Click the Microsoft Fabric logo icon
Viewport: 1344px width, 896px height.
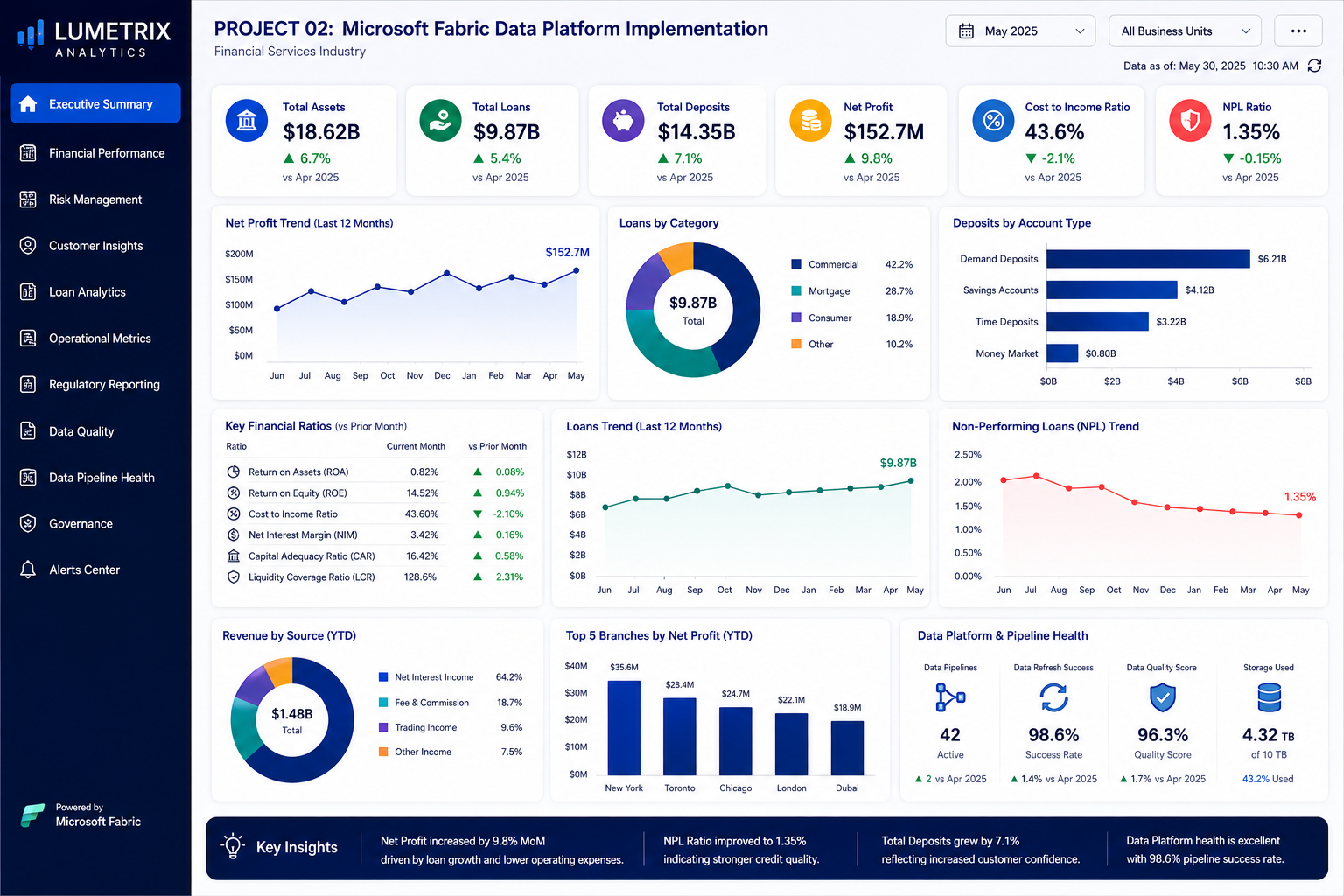click(32, 815)
